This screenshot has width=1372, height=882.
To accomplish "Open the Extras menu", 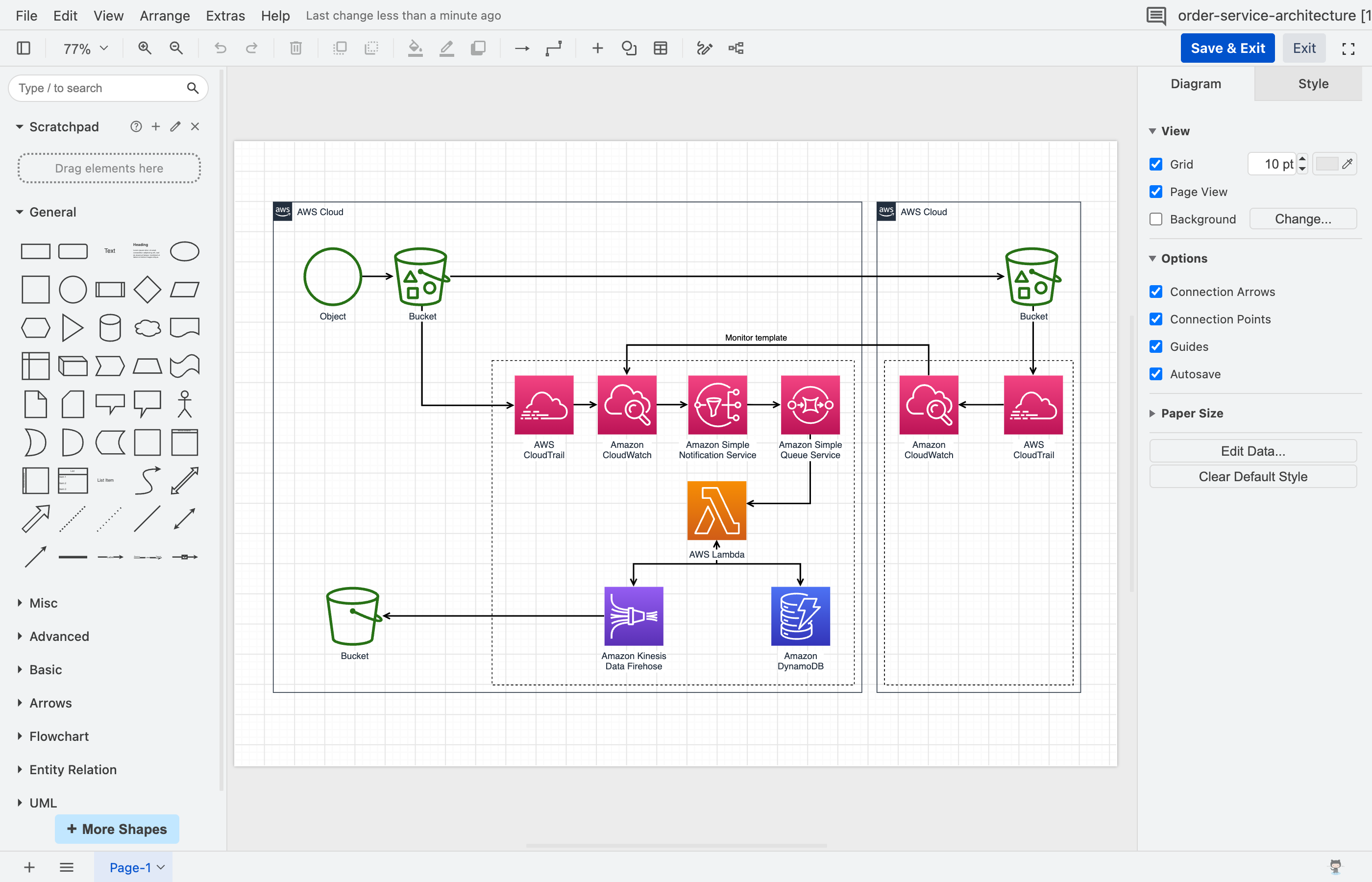I will [x=225, y=16].
